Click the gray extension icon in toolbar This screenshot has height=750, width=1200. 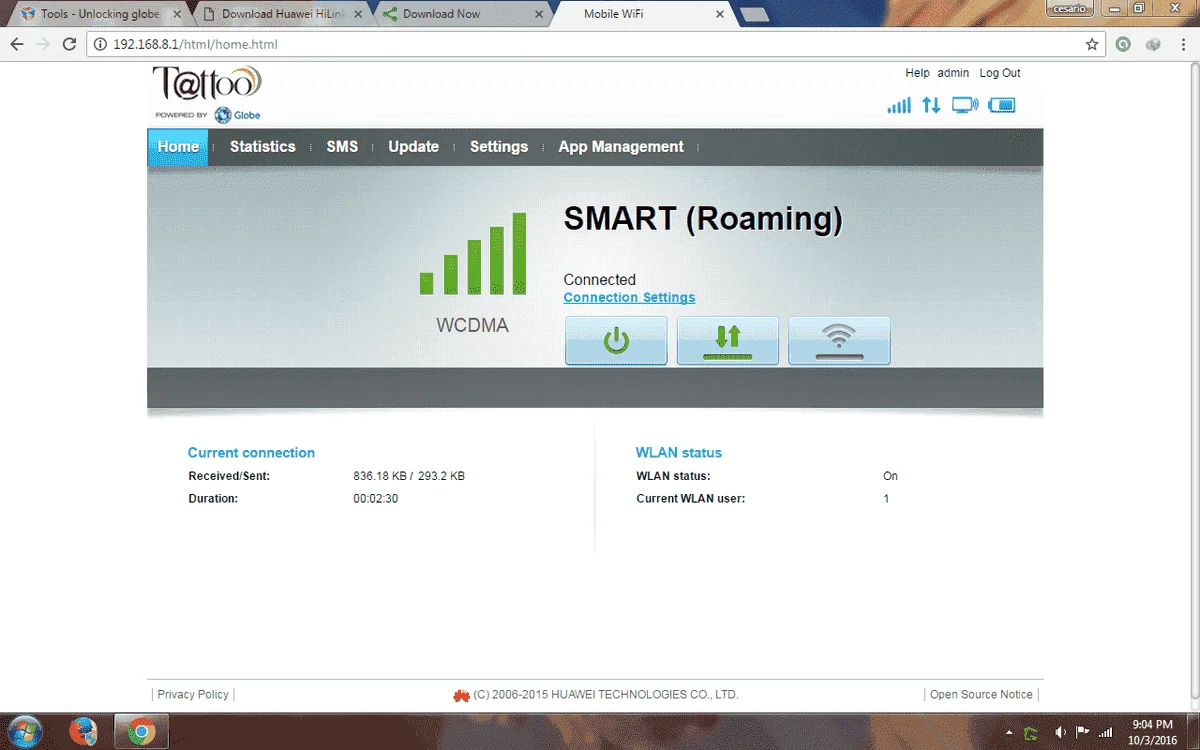click(1153, 44)
